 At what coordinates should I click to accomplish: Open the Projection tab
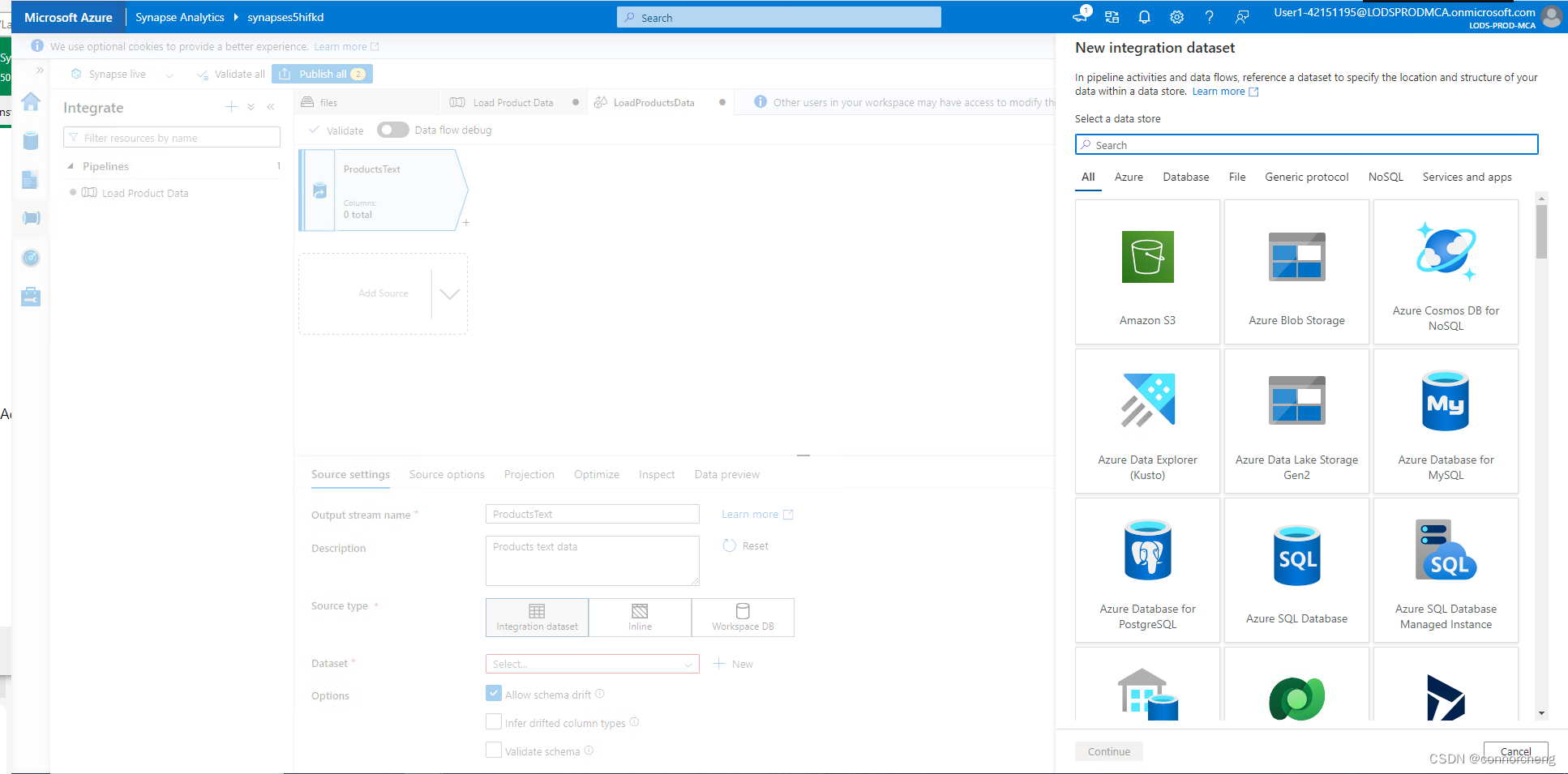click(529, 474)
